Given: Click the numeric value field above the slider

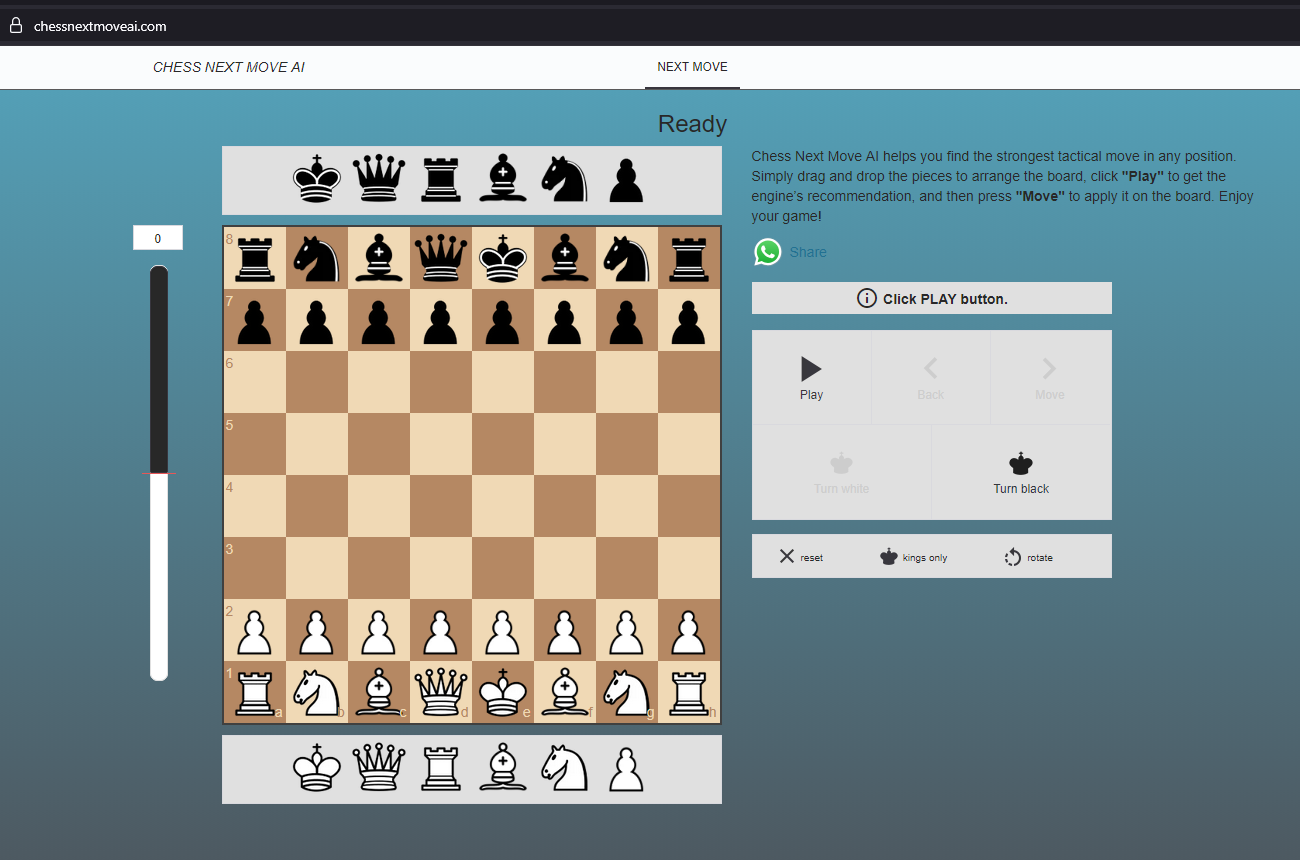Looking at the screenshot, I should (x=158, y=237).
